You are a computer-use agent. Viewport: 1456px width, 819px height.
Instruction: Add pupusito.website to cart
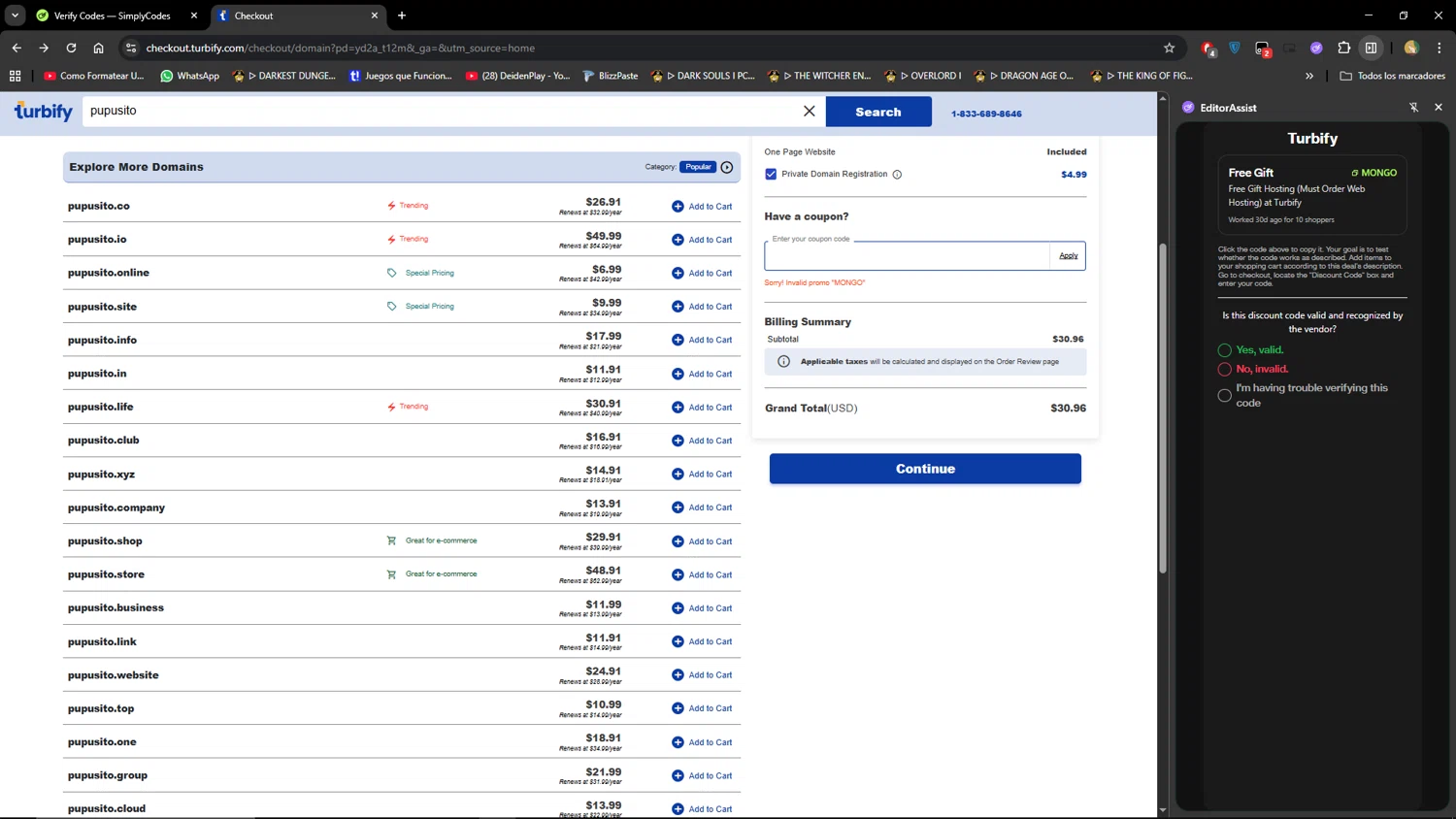702,675
